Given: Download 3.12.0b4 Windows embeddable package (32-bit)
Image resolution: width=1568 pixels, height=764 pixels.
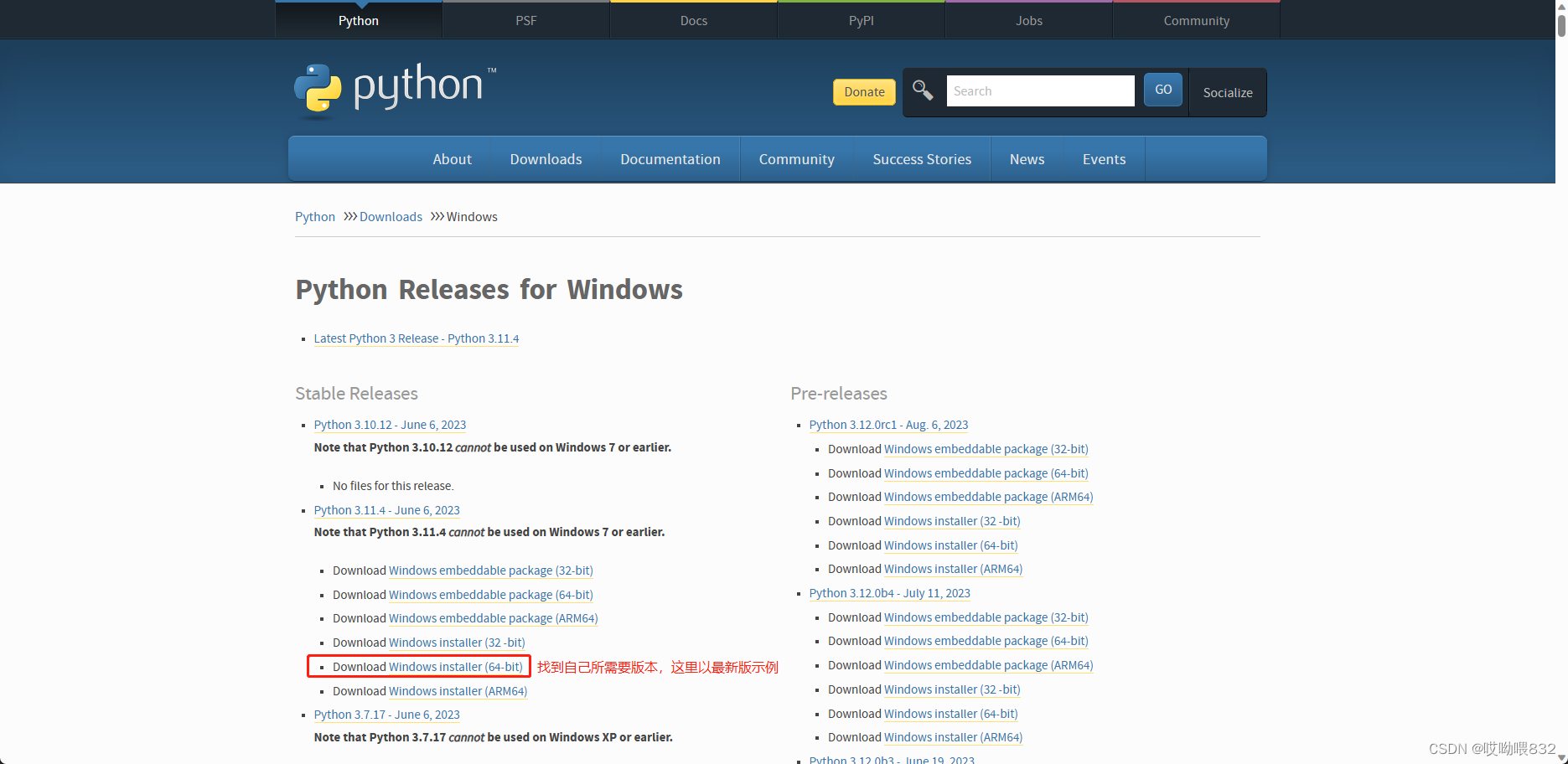Looking at the screenshot, I should (986, 617).
